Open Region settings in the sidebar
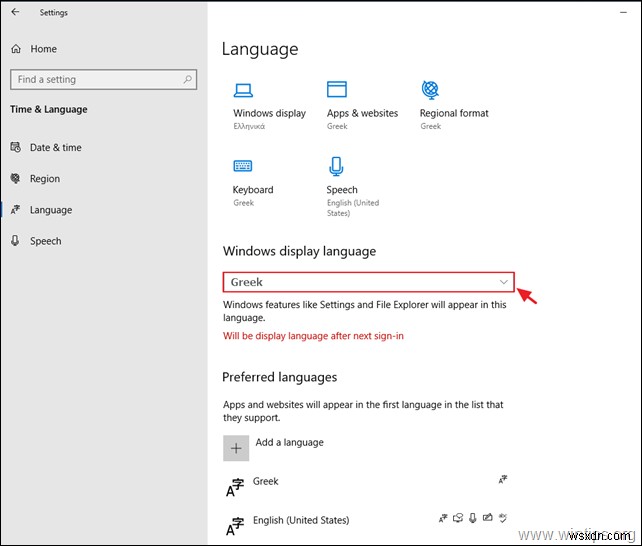Viewport: 642px width, 546px height. tap(45, 179)
